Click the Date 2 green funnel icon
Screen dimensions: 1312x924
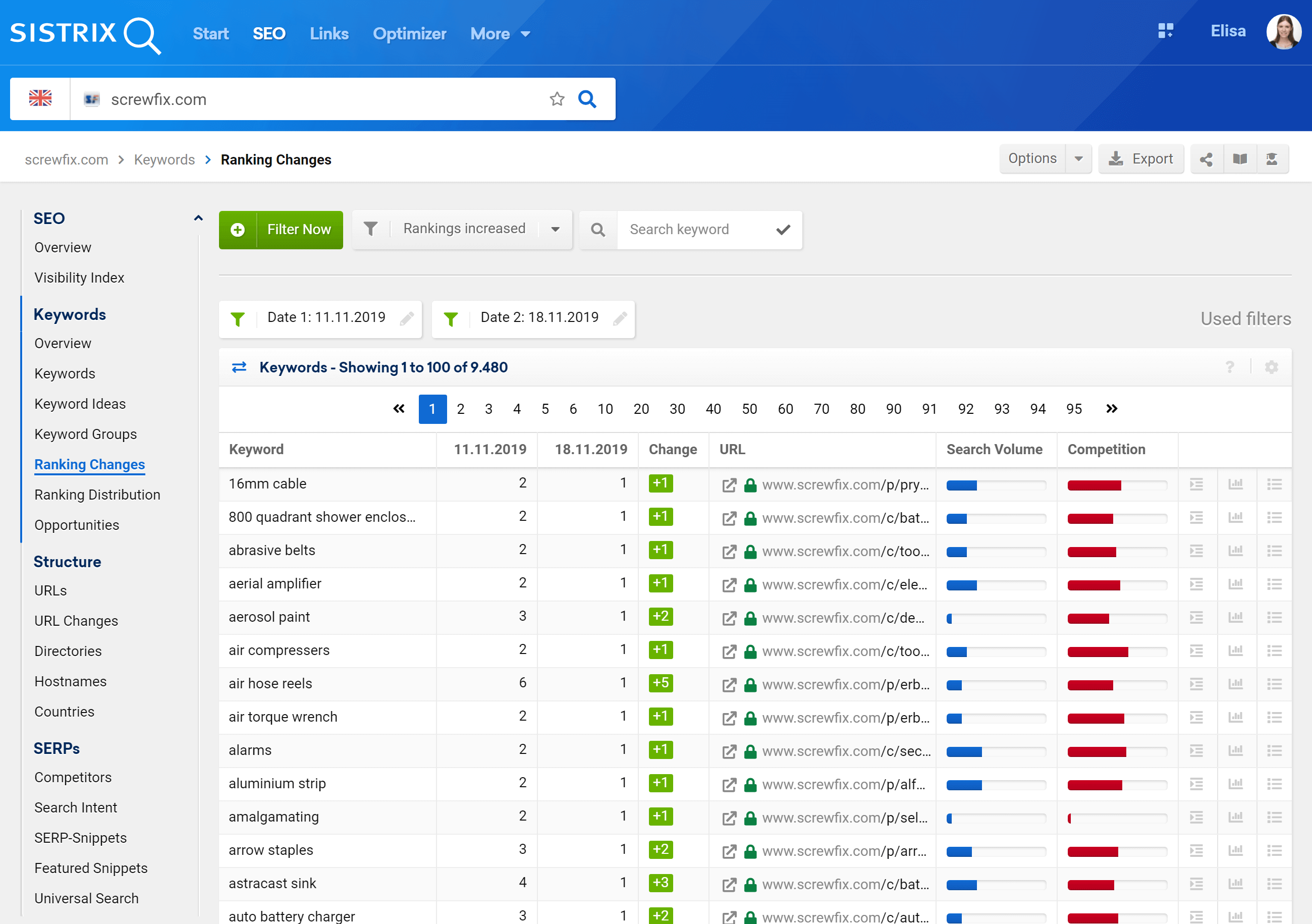(450, 319)
